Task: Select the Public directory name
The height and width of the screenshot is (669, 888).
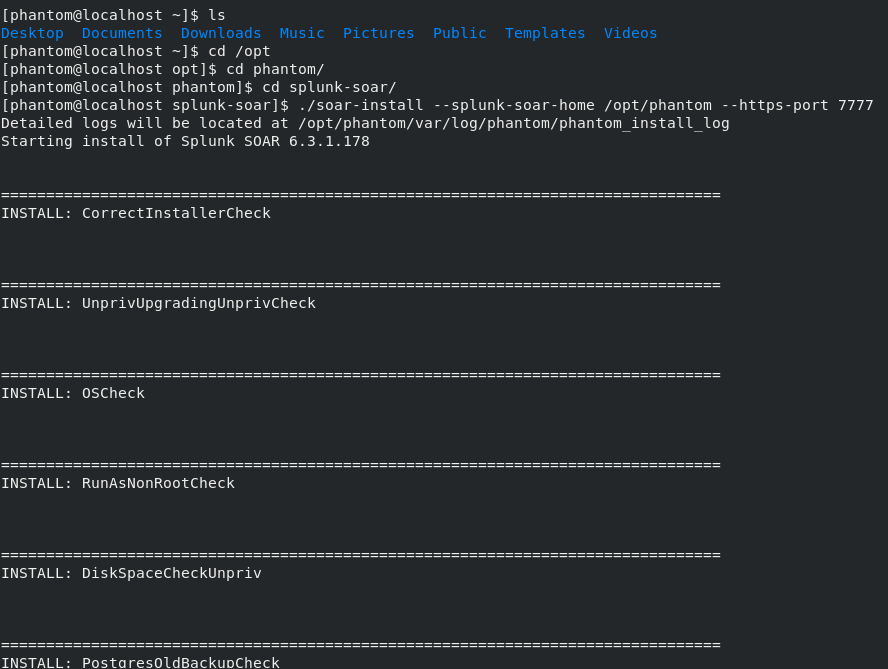Action: click(459, 33)
